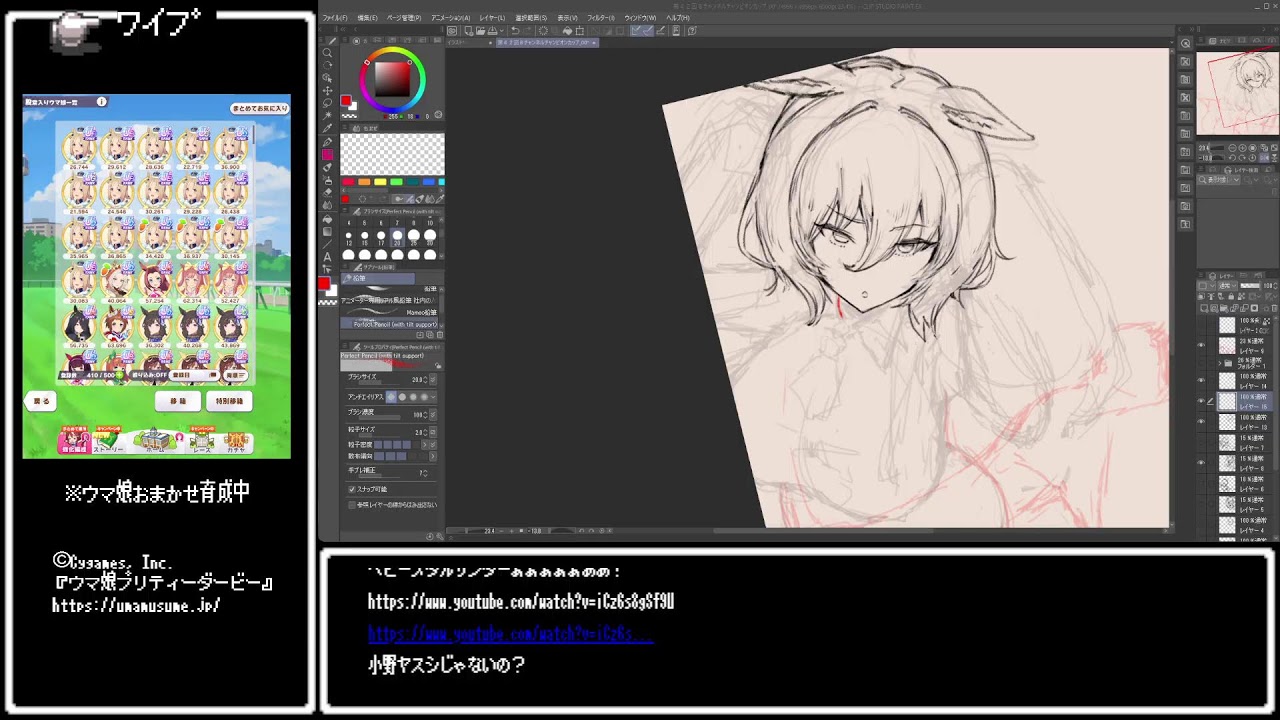1280x720 pixels.
Task: Open the ファイル(F) menu
Action: click(335, 18)
